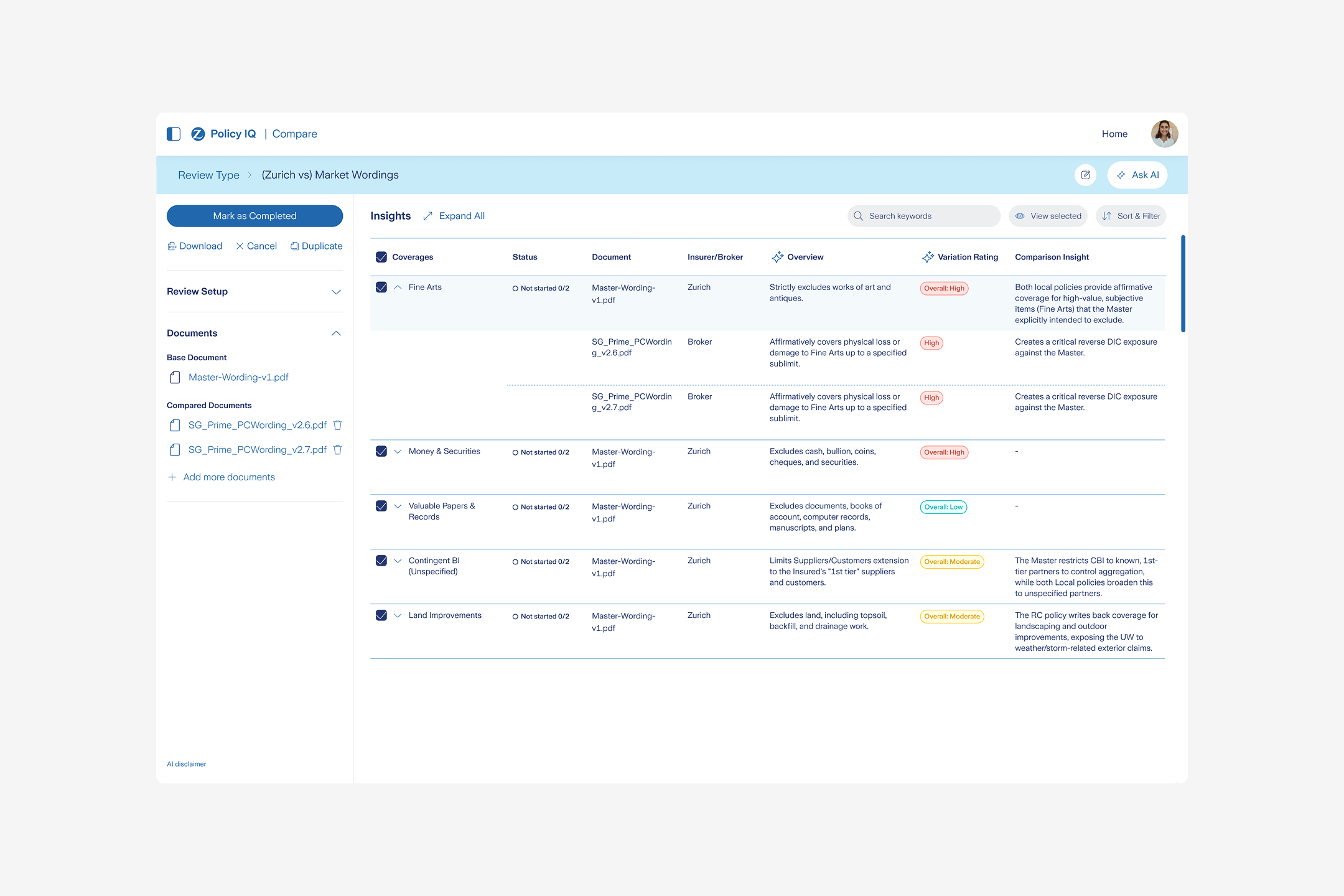This screenshot has height=896, width=1344.
Task: Uncheck the Money & Securities checkbox
Action: (x=381, y=451)
